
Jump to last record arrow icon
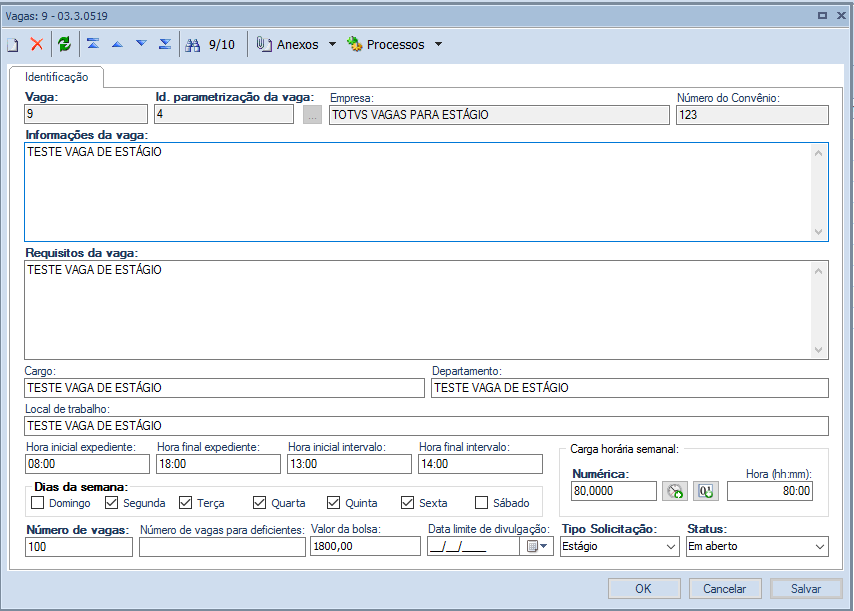(x=165, y=44)
